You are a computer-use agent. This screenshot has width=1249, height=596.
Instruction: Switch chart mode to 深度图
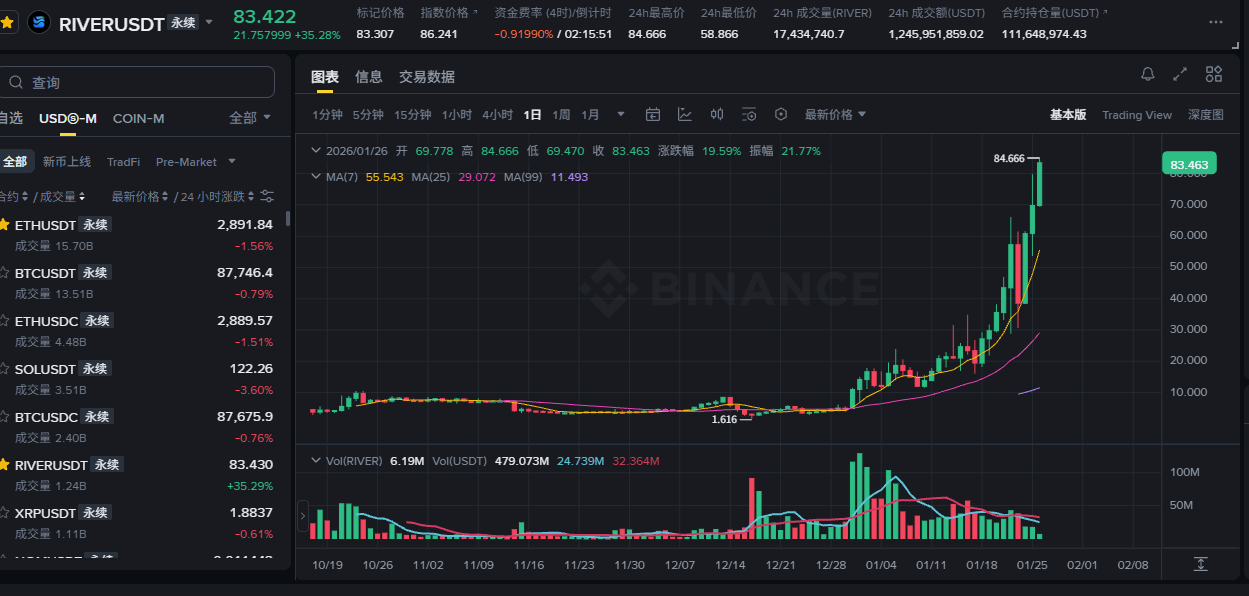1205,115
